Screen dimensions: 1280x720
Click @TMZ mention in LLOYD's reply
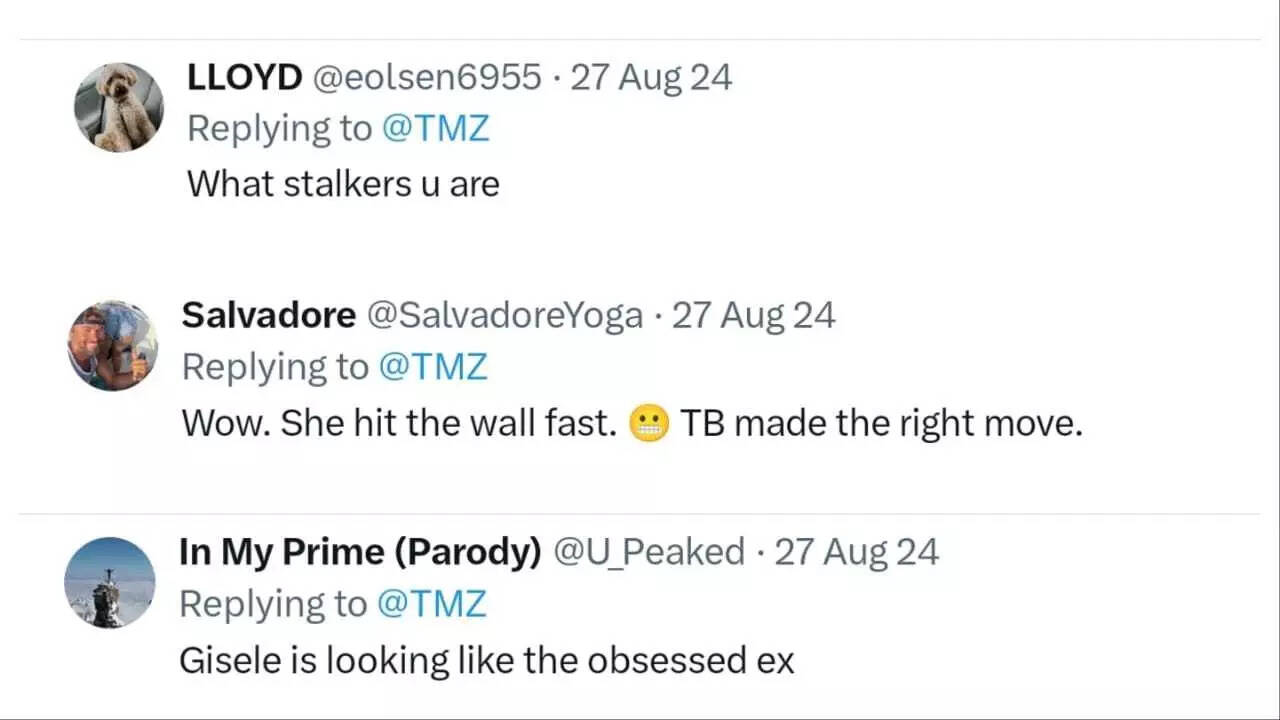(435, 129)
